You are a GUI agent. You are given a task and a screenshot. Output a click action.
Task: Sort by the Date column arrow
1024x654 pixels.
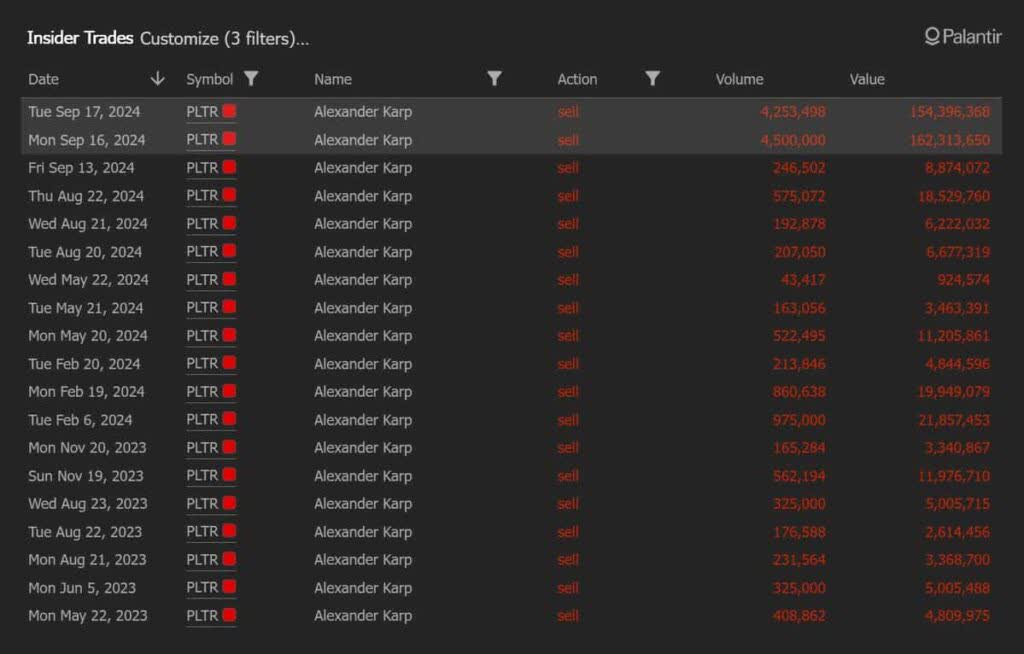click(157, 79)
